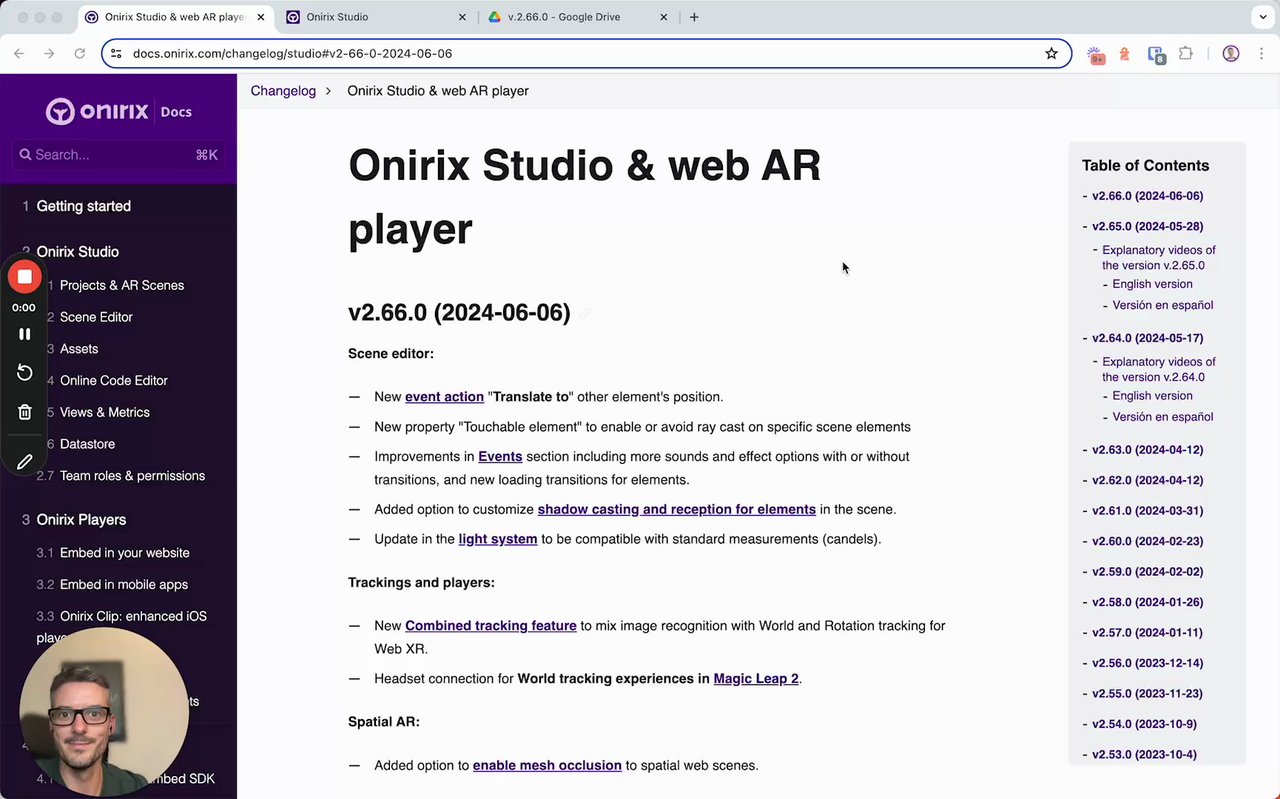Follow the Events section link

[500, 457]
